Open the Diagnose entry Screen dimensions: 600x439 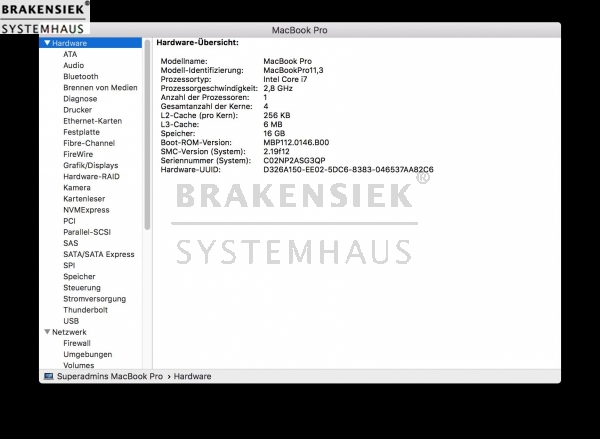[80, 99]
